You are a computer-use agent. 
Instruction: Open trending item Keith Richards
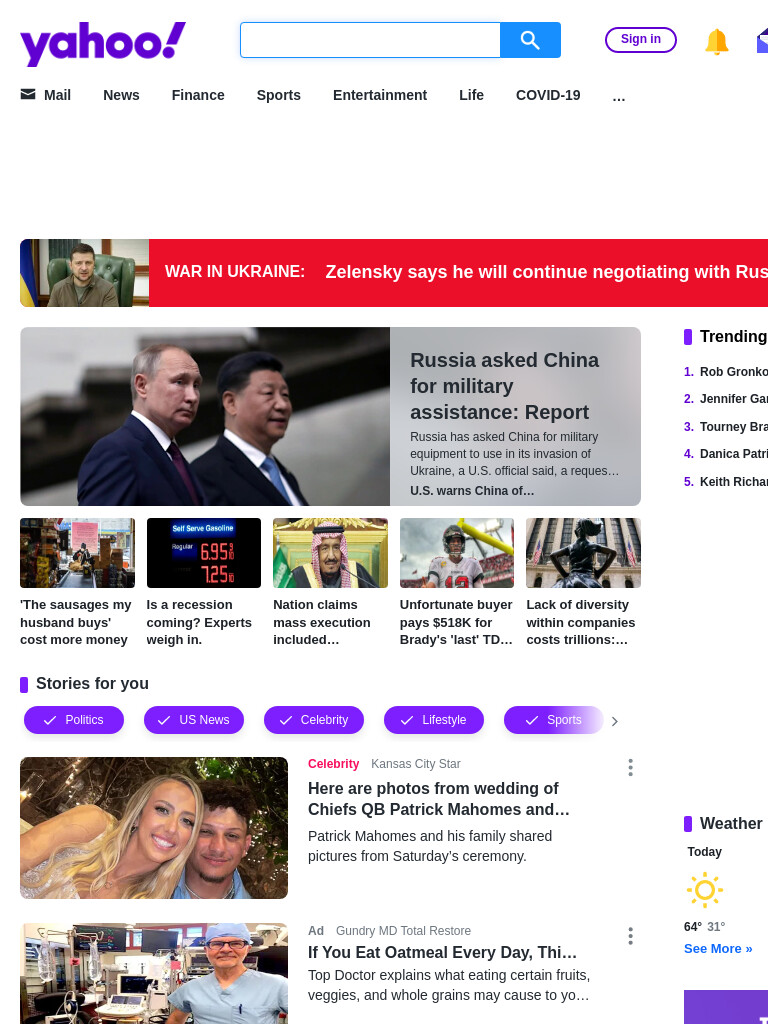click(x=733, y=482)
